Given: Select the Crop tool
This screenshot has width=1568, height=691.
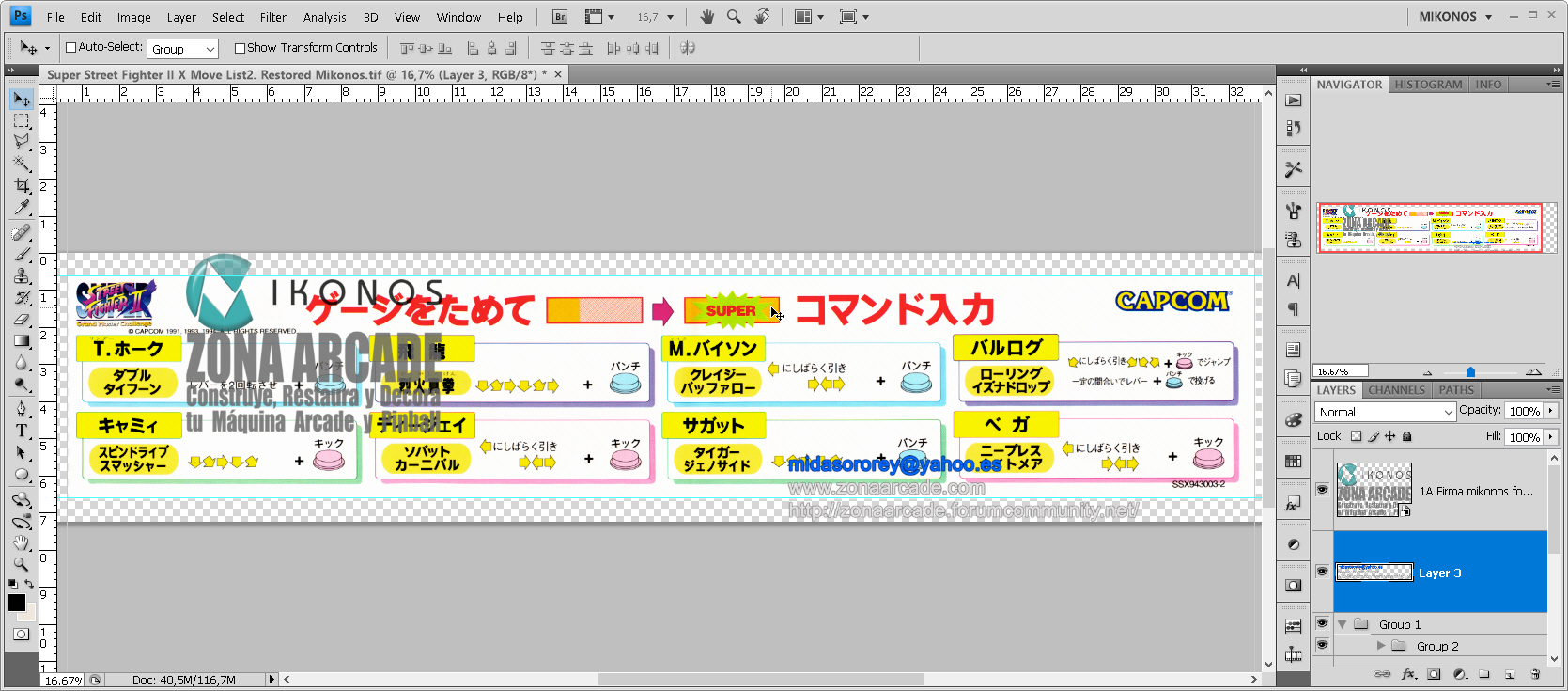Looking at the screenshot, I should [x=22, y=186].
